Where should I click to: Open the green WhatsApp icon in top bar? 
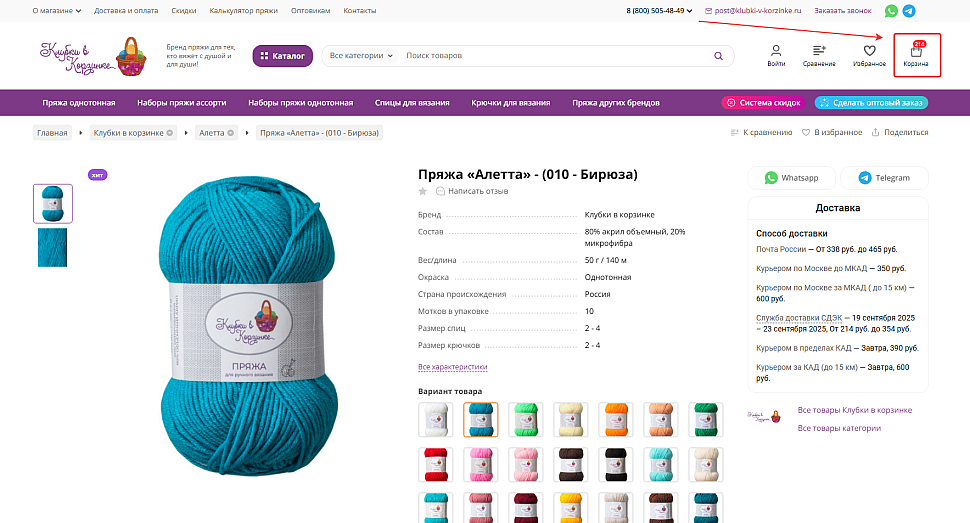click(x=891, y=11)
